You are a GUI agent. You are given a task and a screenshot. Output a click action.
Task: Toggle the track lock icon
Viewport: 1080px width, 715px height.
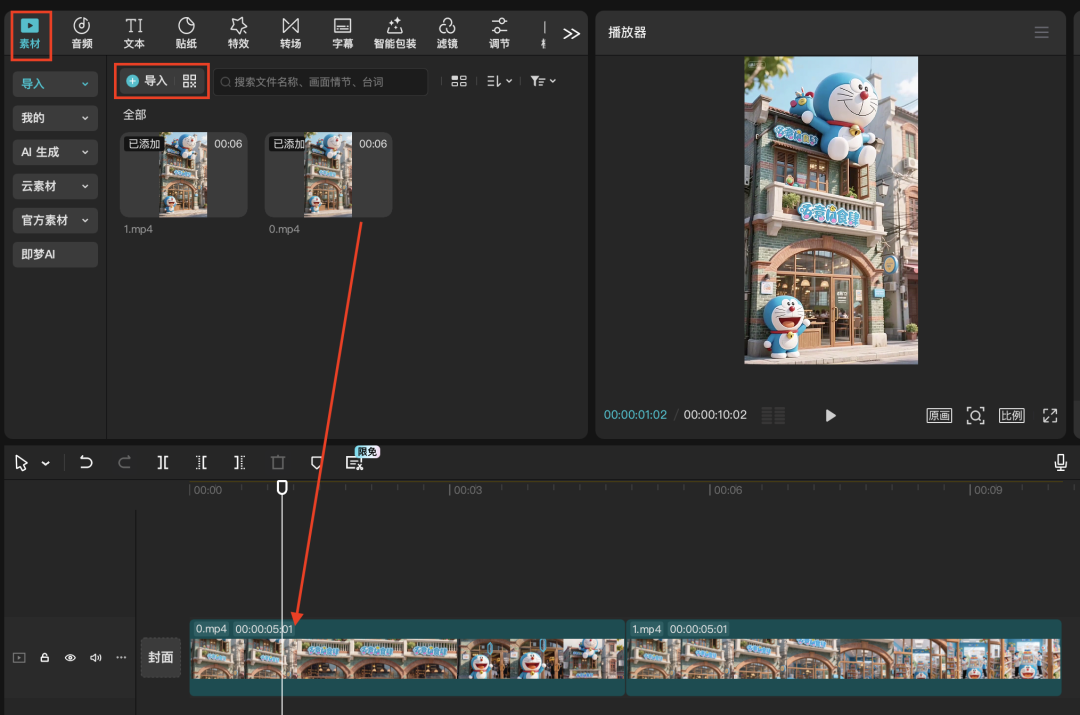tap(45, 658)
